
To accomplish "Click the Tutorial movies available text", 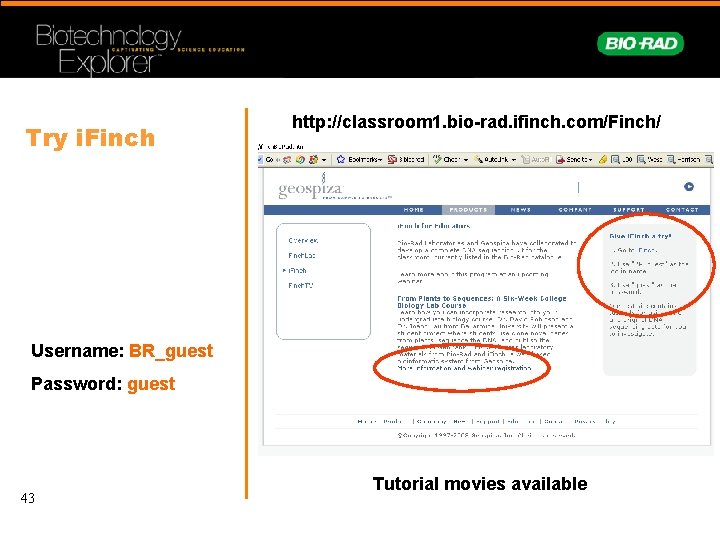I will (x=480, y=484).
